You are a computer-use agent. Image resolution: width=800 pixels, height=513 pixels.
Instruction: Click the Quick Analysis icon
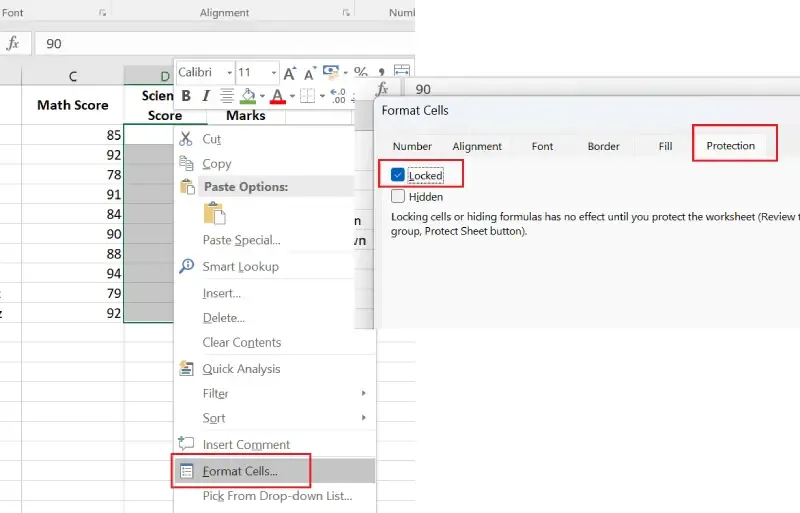coord(186,369)
